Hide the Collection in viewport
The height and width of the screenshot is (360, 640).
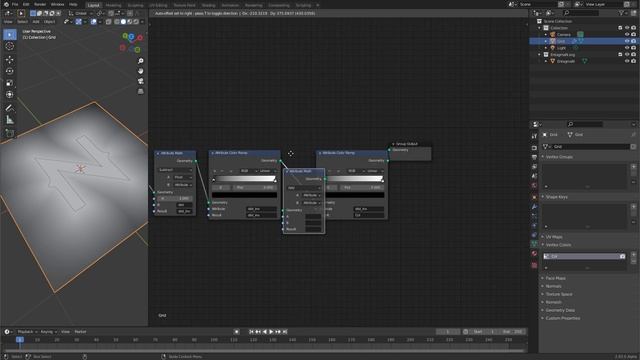[x=627, y=28]
